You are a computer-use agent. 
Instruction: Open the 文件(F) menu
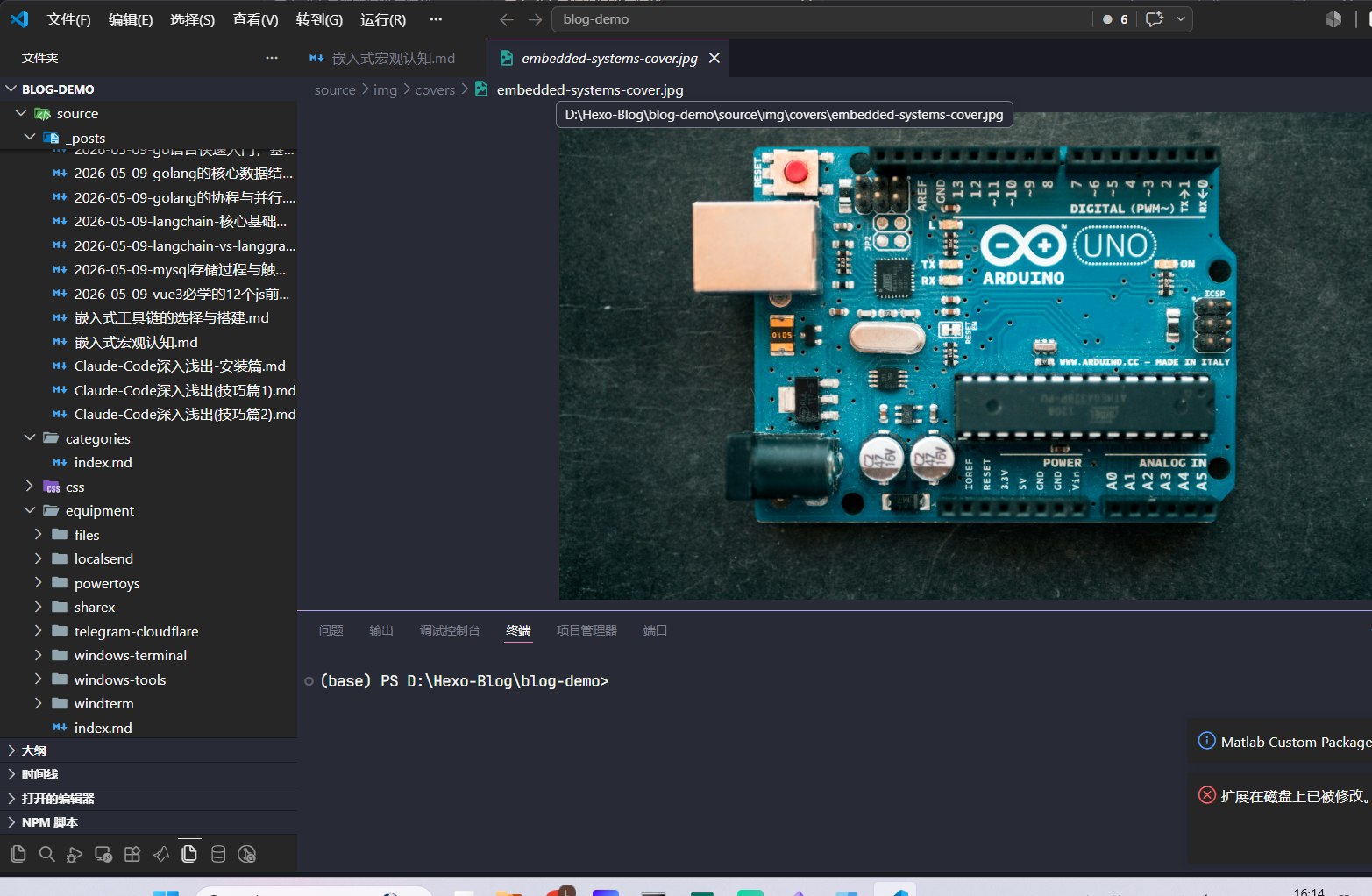tap(68, 19)
